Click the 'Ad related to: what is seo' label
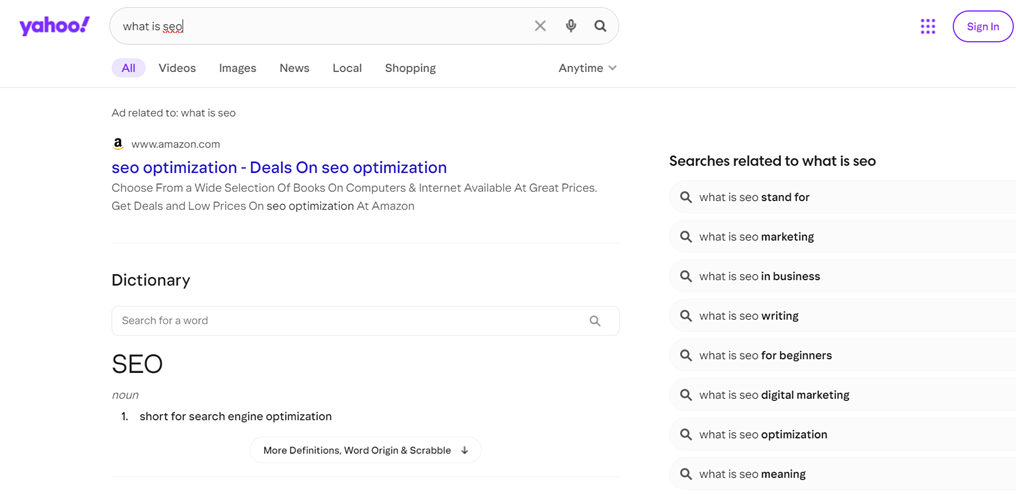Screen dimensions: 1016x496 pyautogui.click(x=174, y=113)
